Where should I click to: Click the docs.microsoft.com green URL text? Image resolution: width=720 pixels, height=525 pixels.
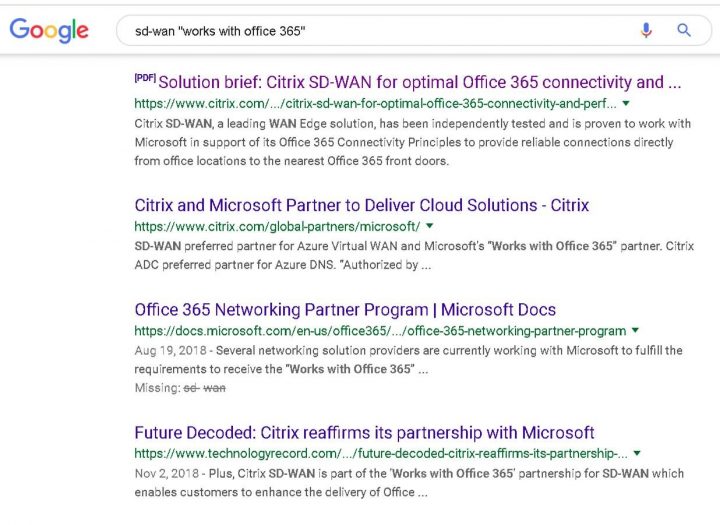(380, 331)
